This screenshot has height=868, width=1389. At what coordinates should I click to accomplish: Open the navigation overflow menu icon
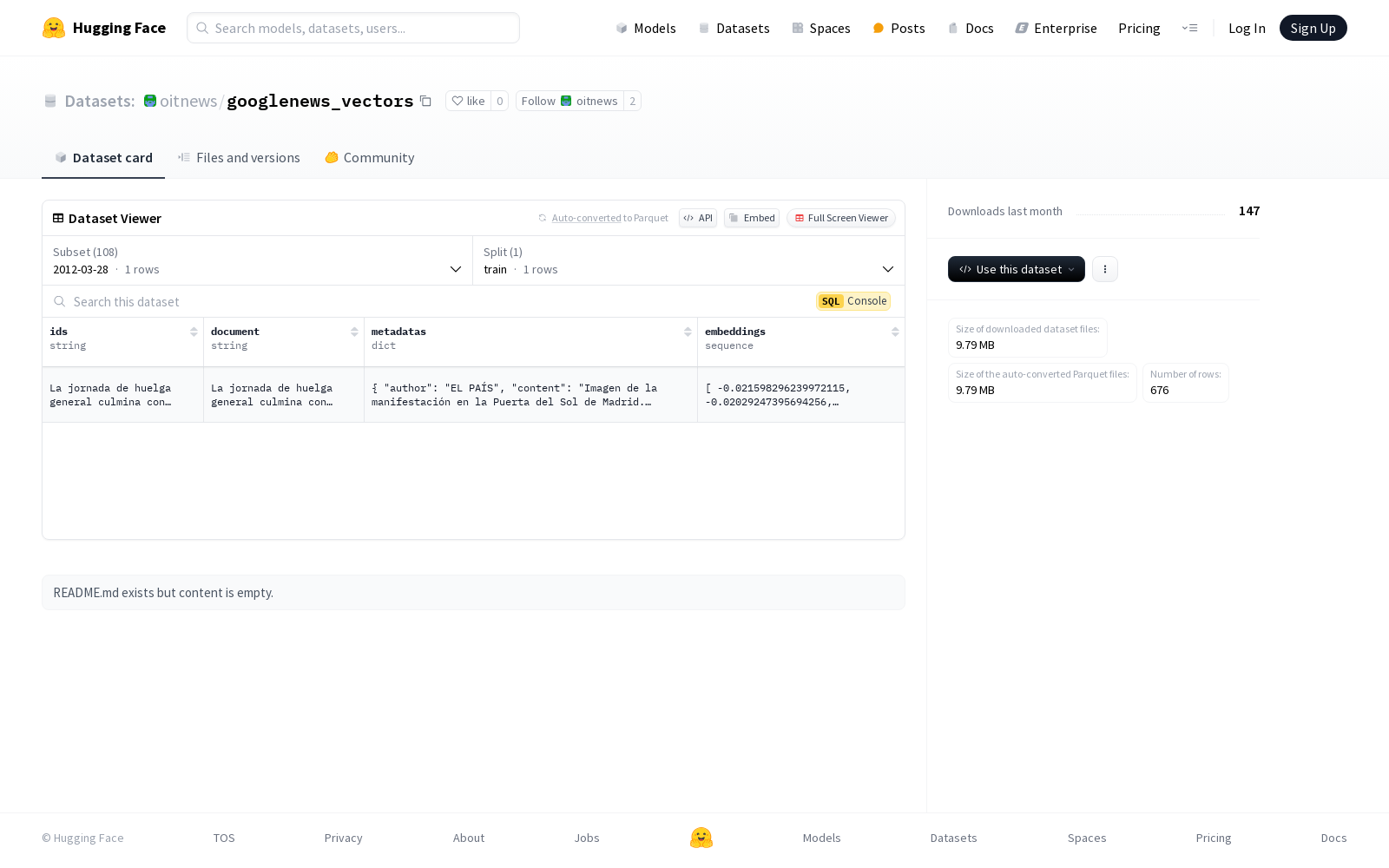click(x=1189, y=28)
